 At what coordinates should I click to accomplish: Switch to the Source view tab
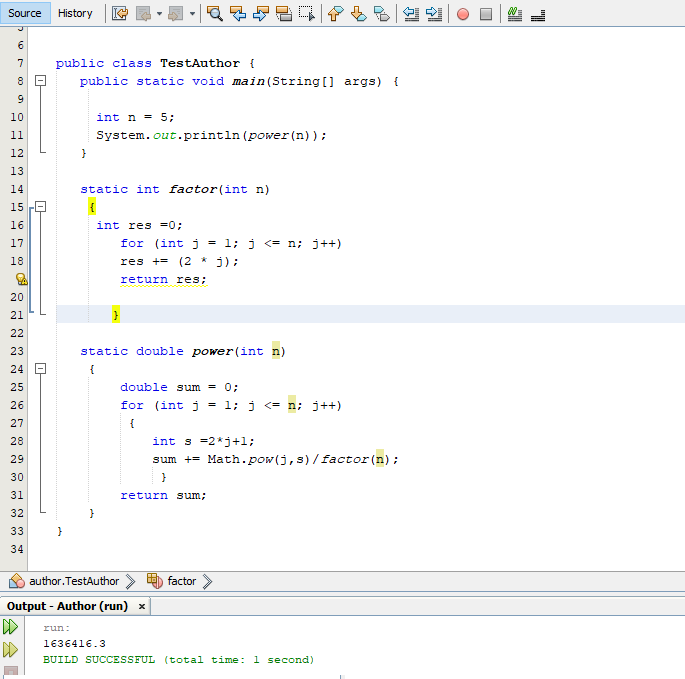click(x=25, y=13)
